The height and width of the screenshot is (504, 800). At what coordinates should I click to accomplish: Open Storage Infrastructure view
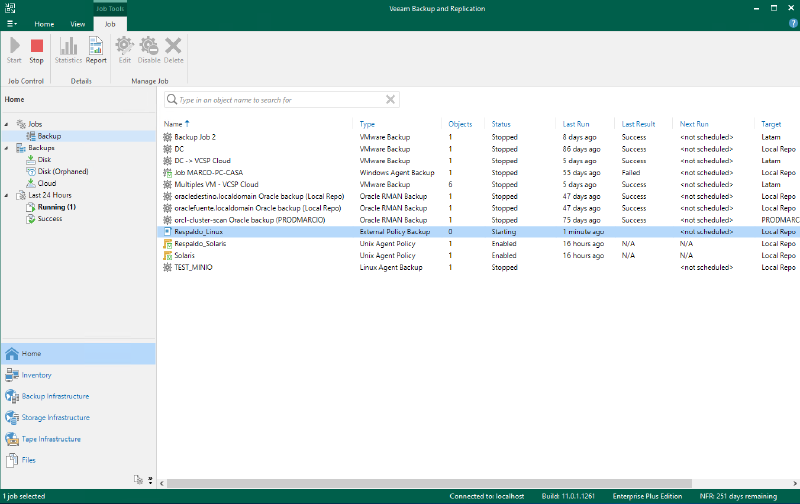(79, 417)
